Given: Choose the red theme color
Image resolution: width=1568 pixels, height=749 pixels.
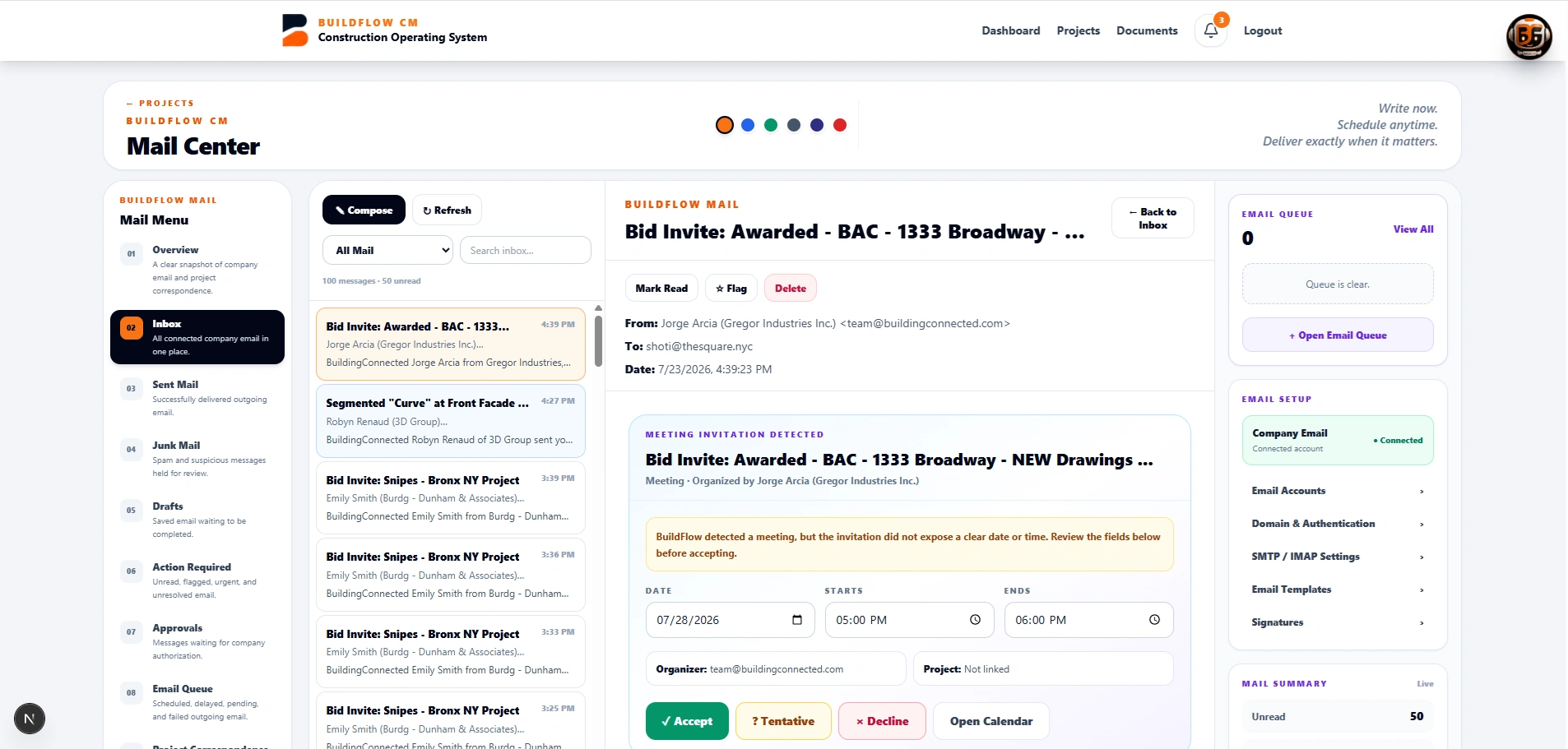Looking at the screenshot, I should (840, 125).
